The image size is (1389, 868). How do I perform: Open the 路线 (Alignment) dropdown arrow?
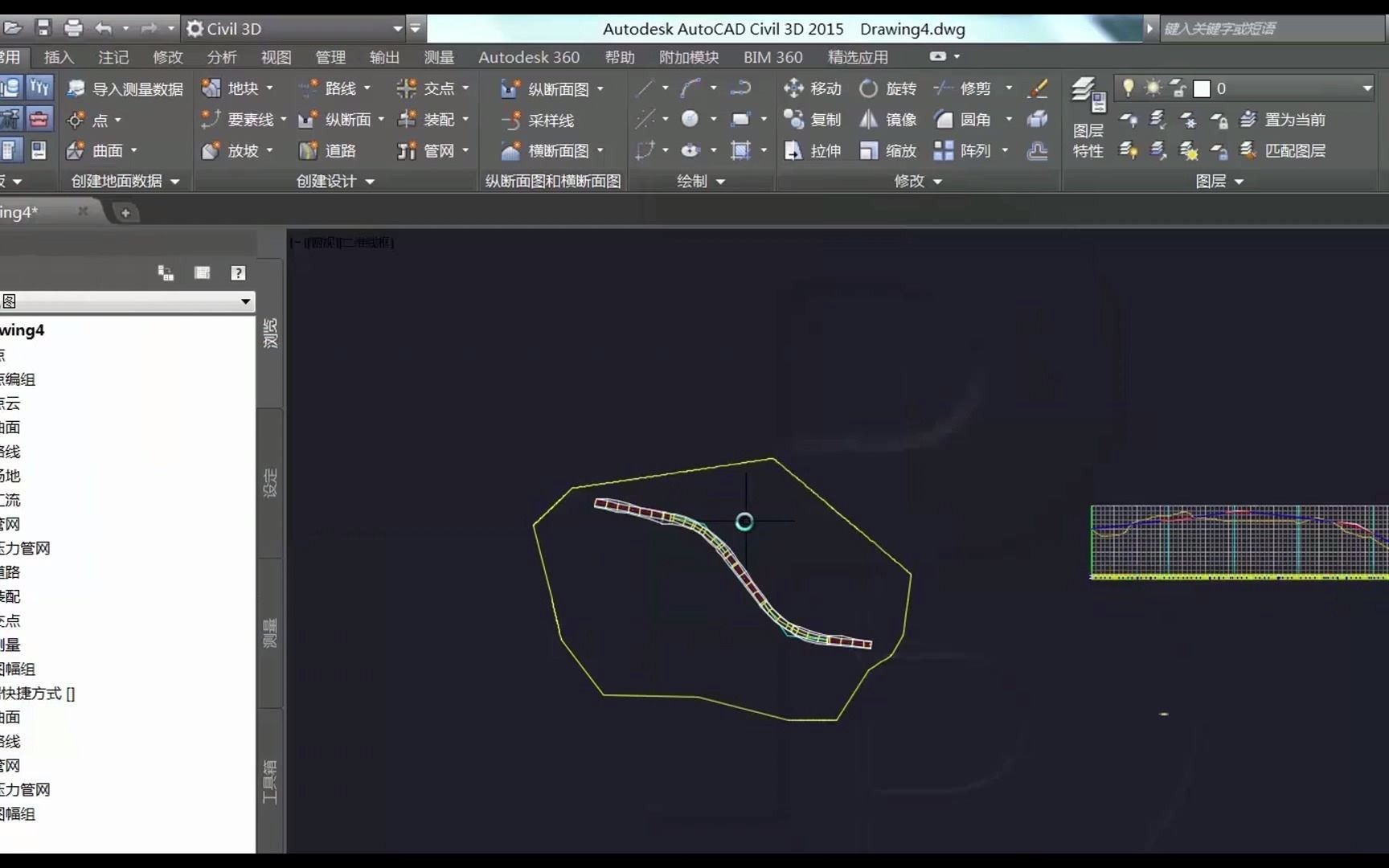[367, 88]
